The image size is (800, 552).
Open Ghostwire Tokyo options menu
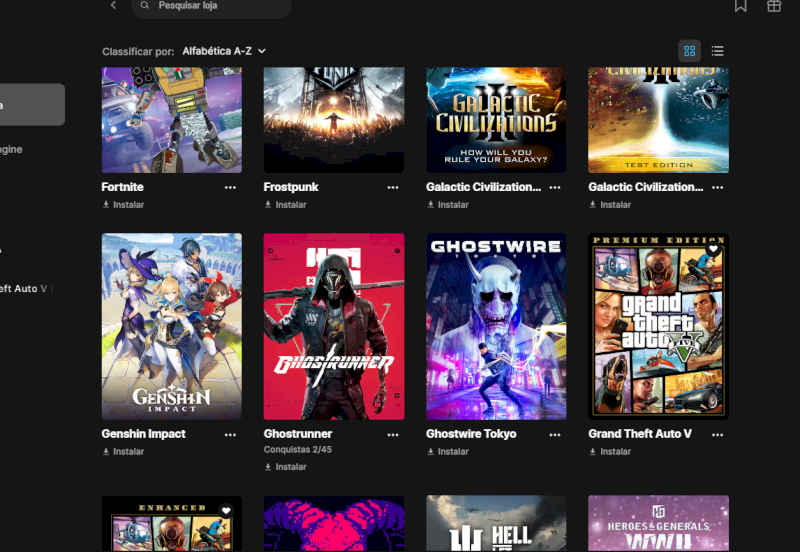click(x=555, y=435)
